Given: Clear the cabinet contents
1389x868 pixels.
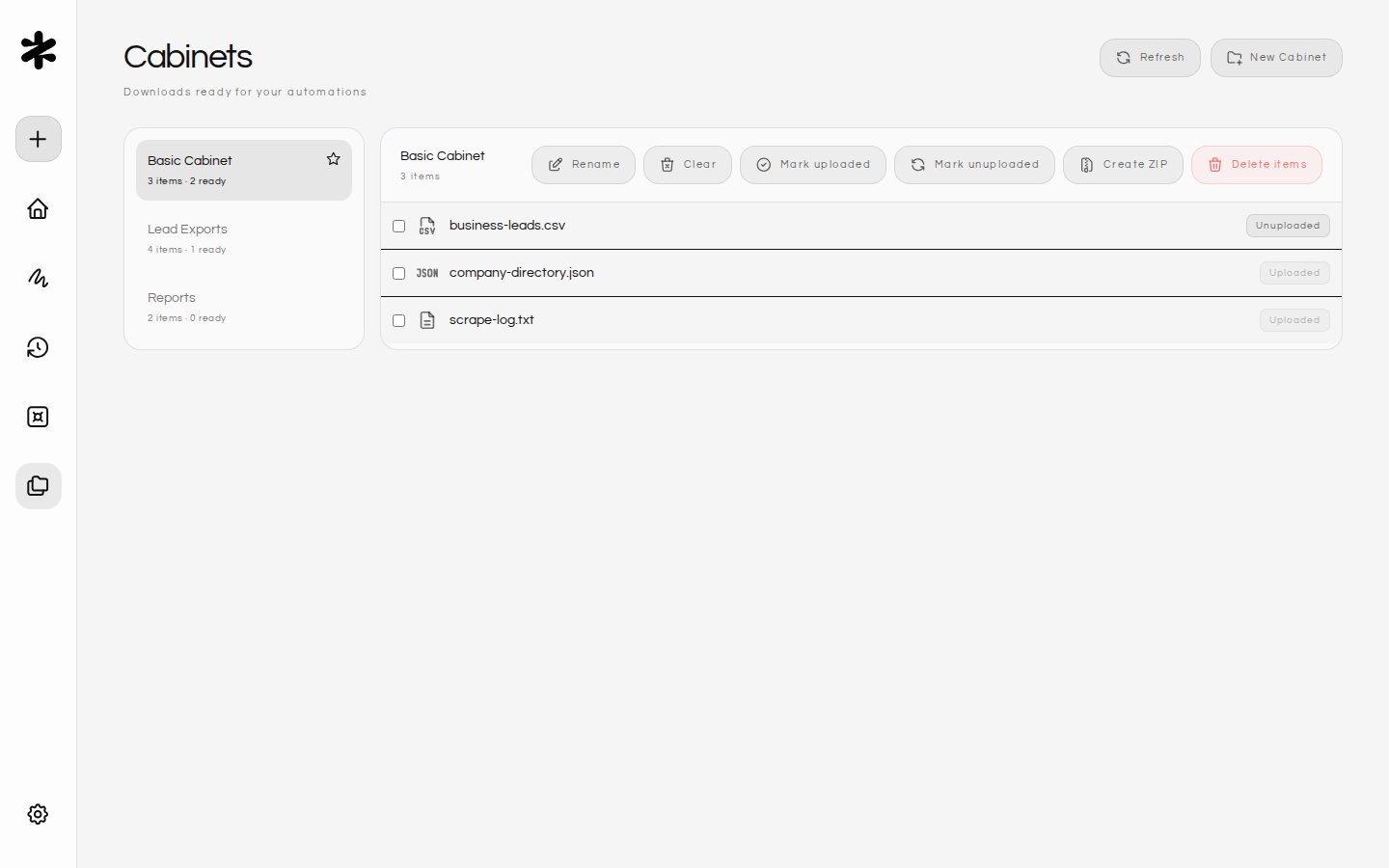Looking at the screenshot, I should pos(688,165).
